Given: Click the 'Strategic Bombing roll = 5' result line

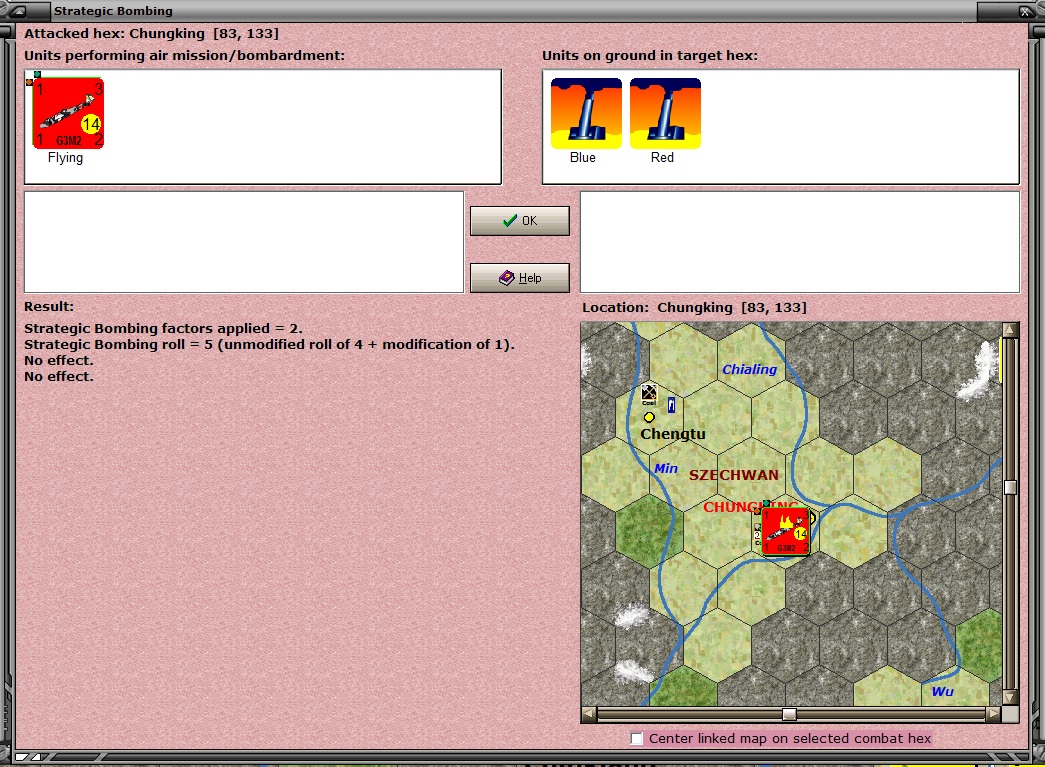Looking at the screenshot, I should coord(269,345).
